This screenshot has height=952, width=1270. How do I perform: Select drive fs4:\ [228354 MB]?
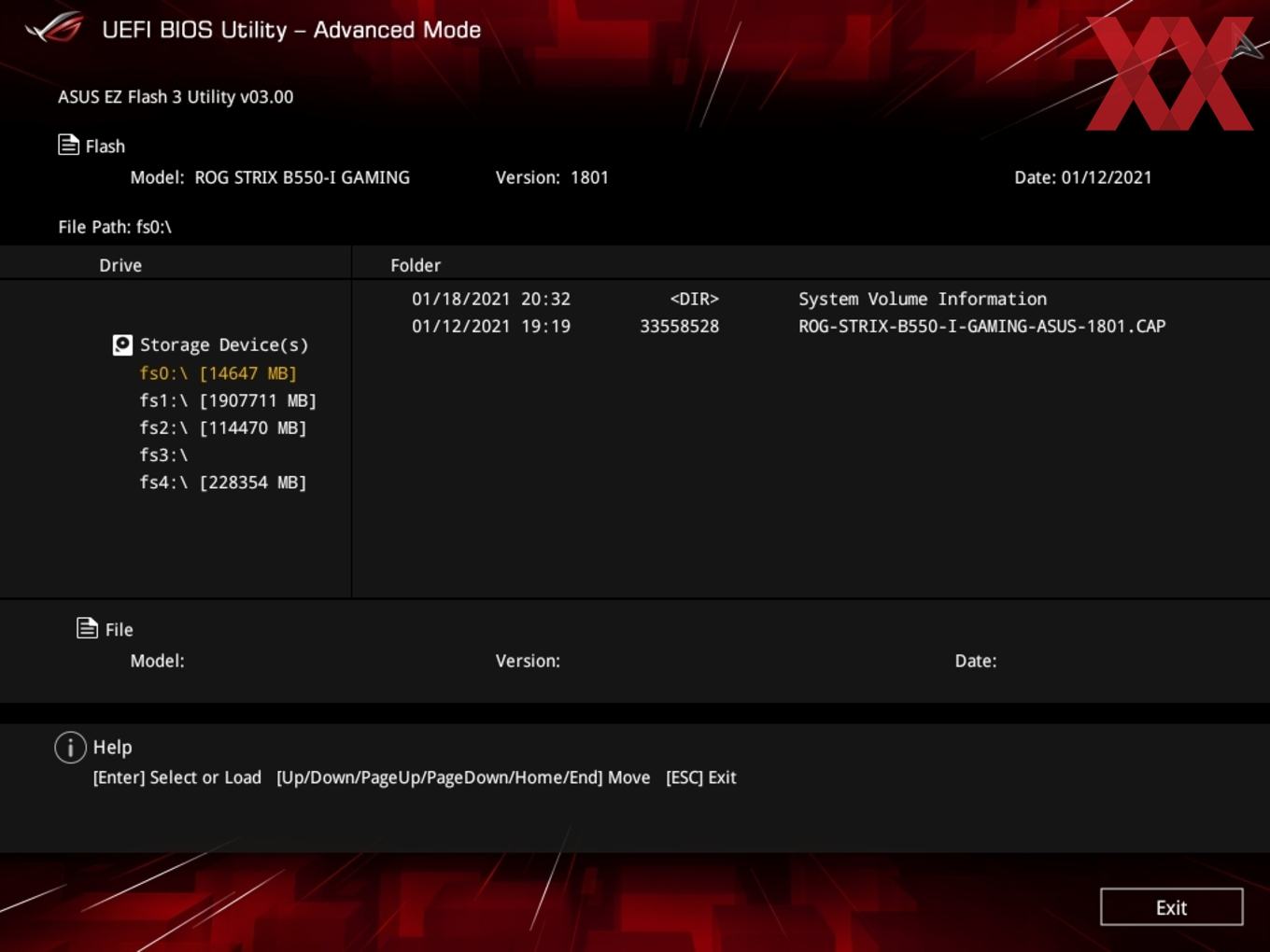[223, 483]
